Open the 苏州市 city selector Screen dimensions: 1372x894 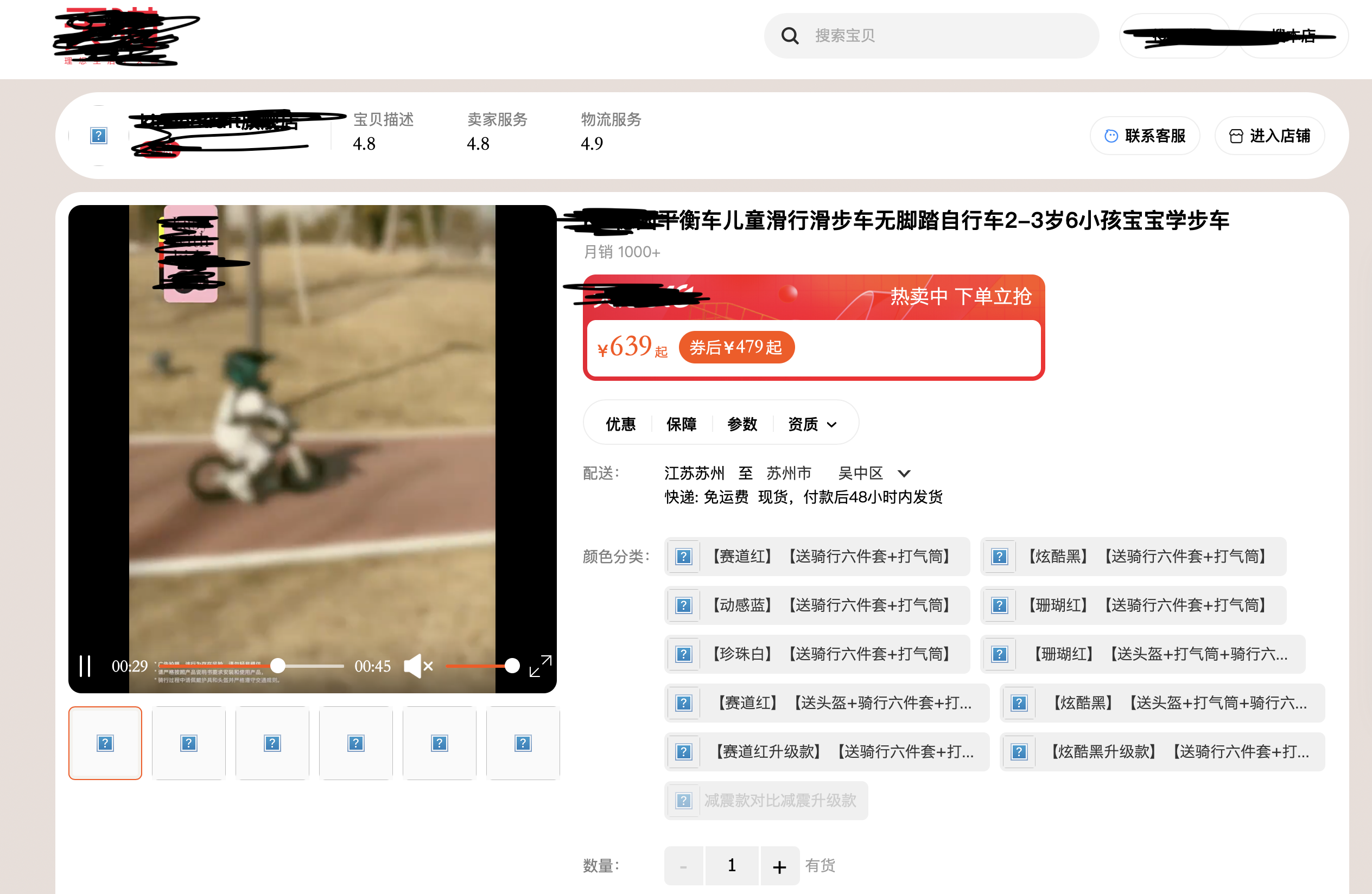coord(789,474)
